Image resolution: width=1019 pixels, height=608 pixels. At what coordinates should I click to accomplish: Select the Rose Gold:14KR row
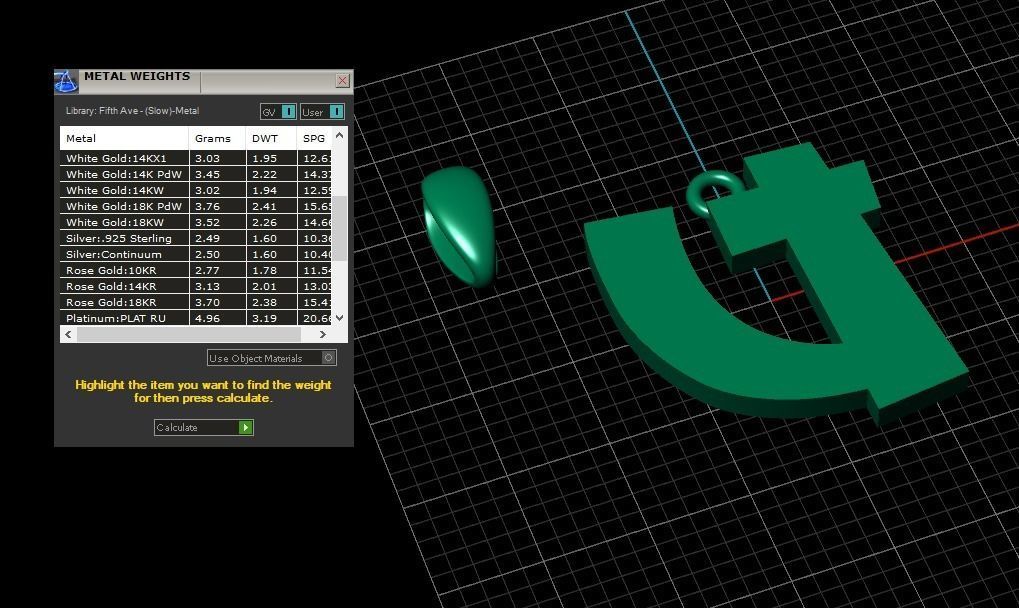pyautogui.click(x=196, y=286)
